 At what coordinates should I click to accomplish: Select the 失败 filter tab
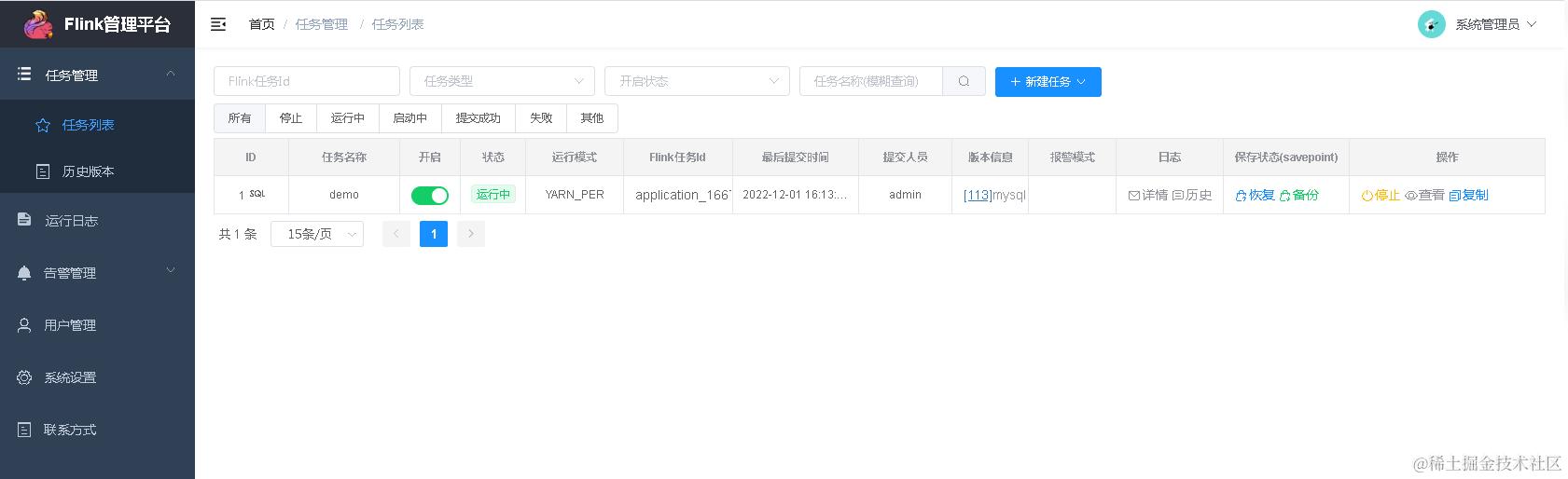[x=541, y=118]
